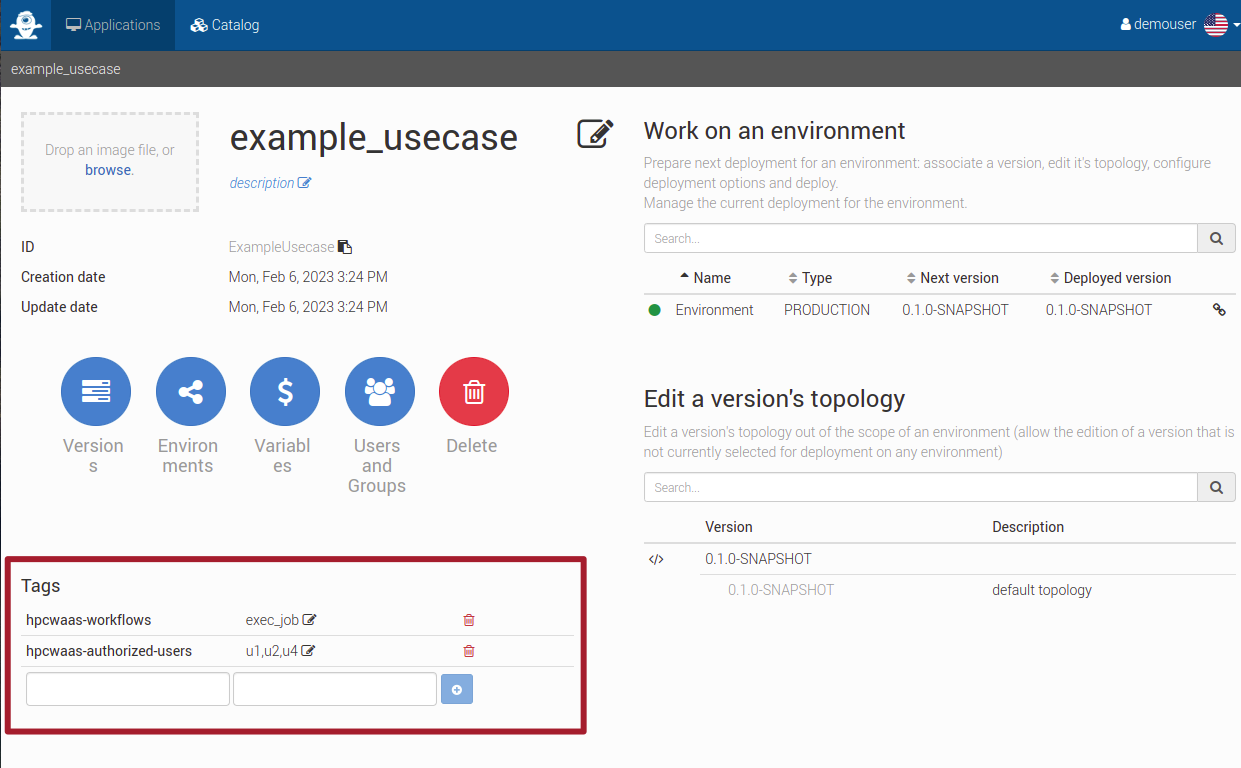Click the red Delete application button
This screenshot has width=1241, height=768.
pos(474,392)
